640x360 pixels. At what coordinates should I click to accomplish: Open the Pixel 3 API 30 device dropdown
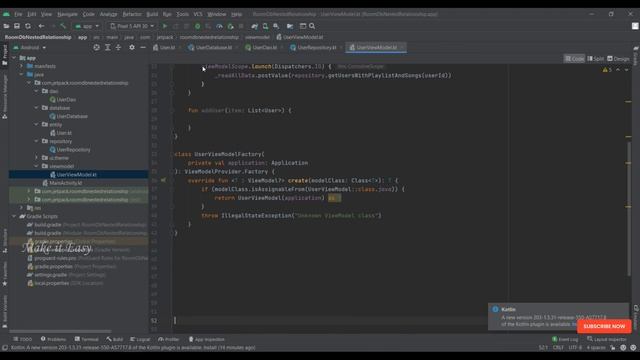(x=132, y=26)
